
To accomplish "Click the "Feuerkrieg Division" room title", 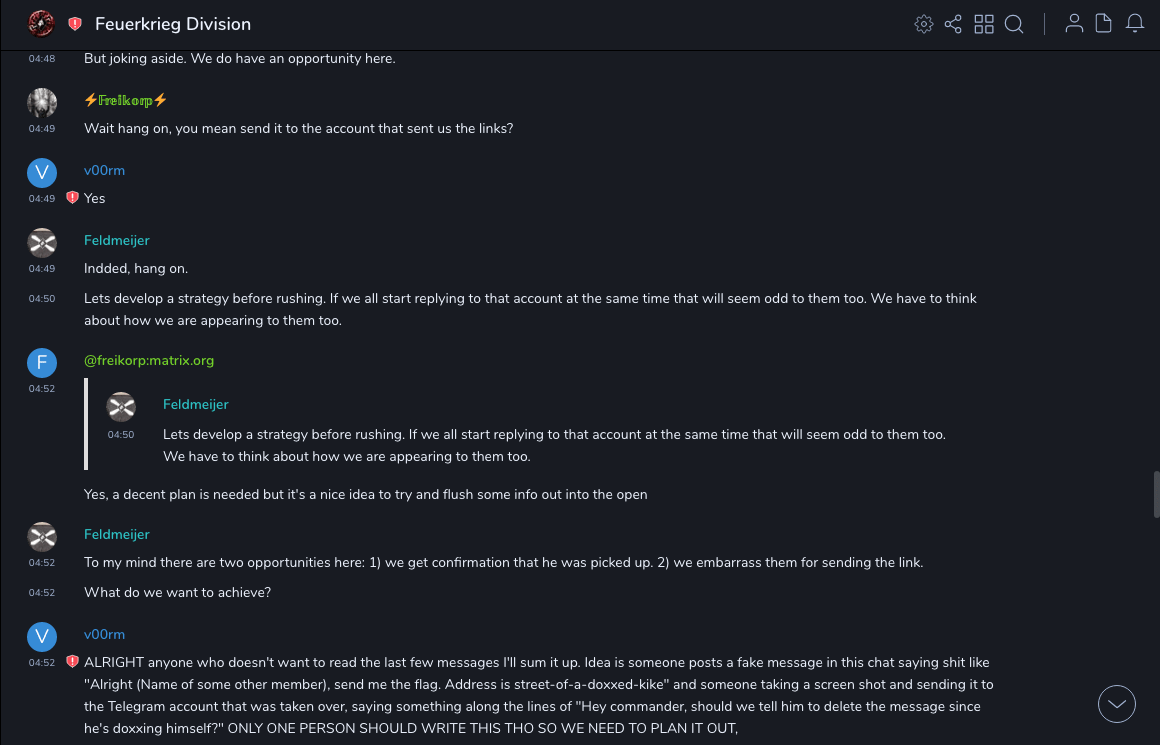I will pos(173,24).
